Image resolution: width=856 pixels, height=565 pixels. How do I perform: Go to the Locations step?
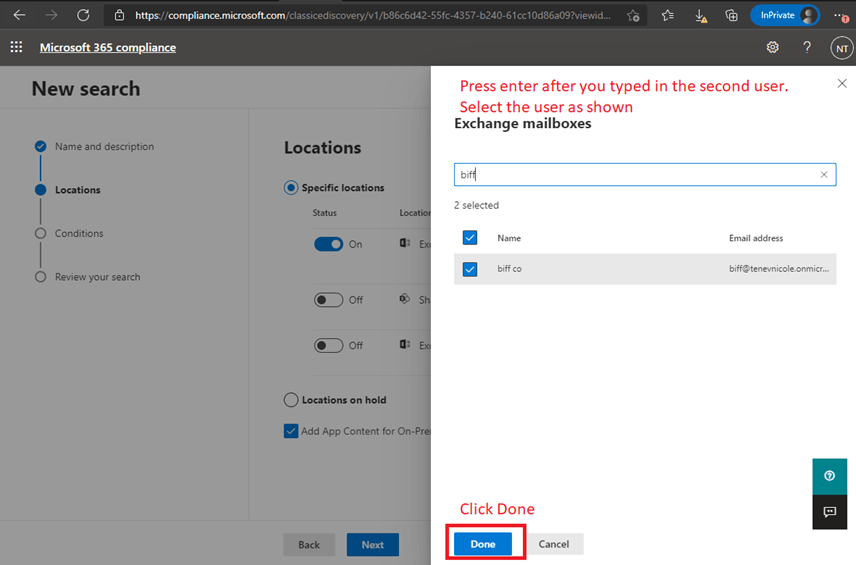click(78, 190)
